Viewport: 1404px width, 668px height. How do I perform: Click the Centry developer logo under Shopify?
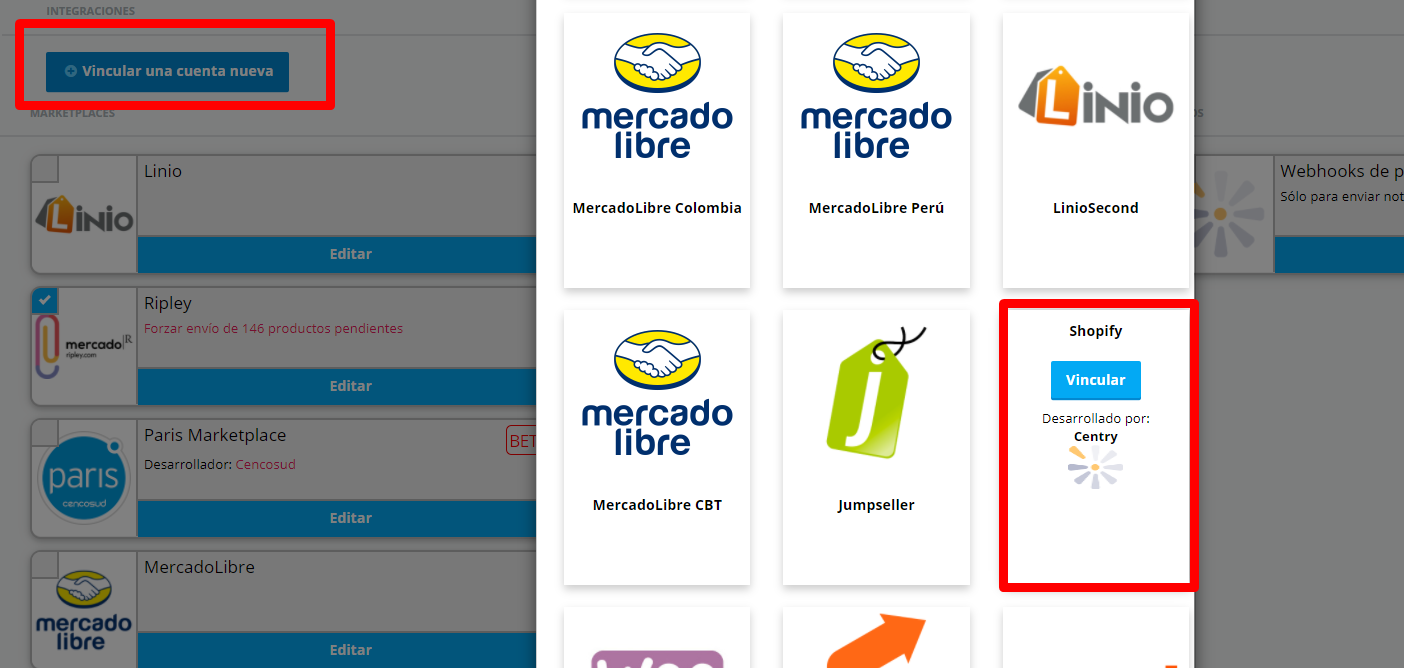tap(1095, 468)
